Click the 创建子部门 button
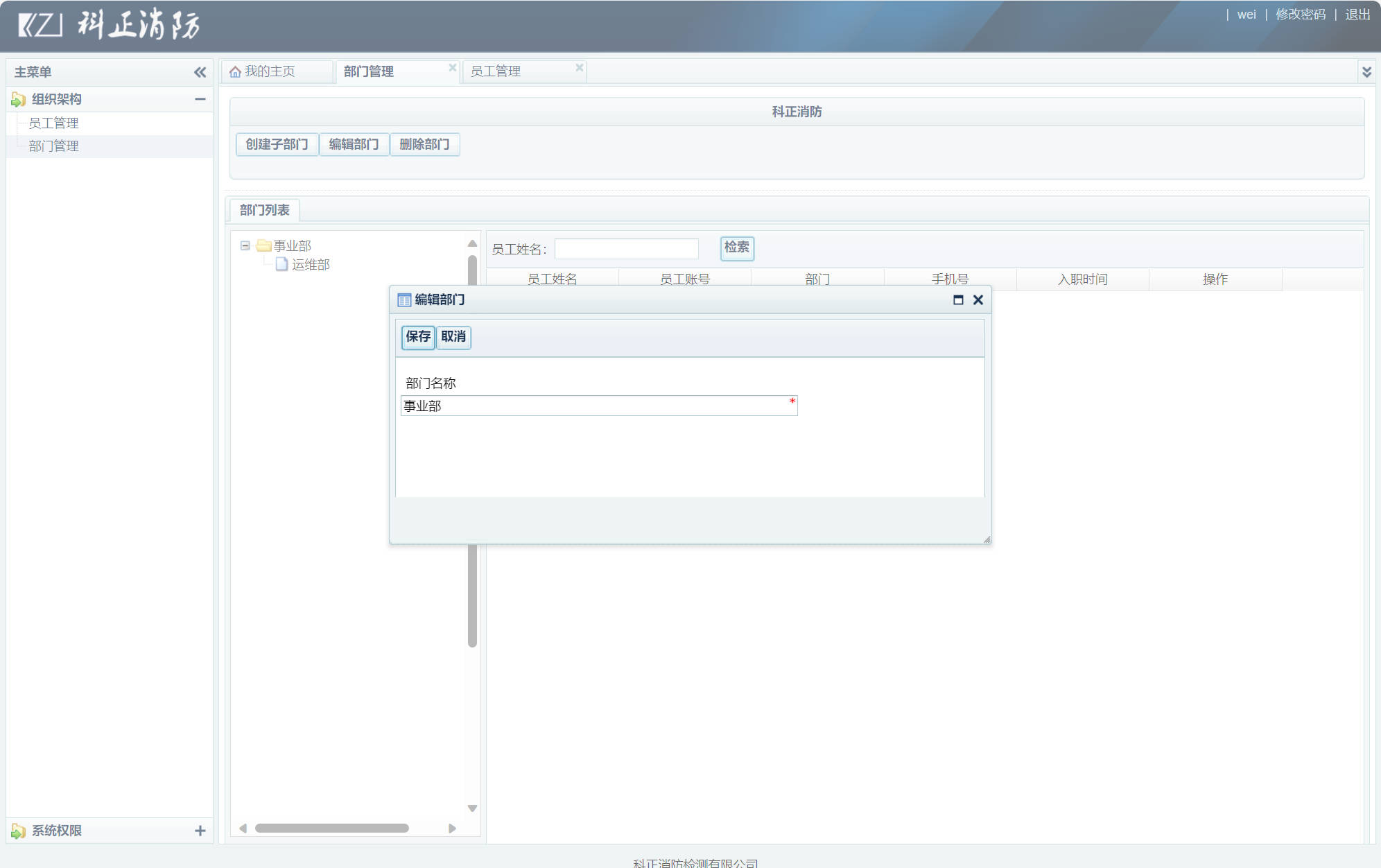The width and height of the screenshot is (1381, 868). pyautogui.click(x=277, y=144)
